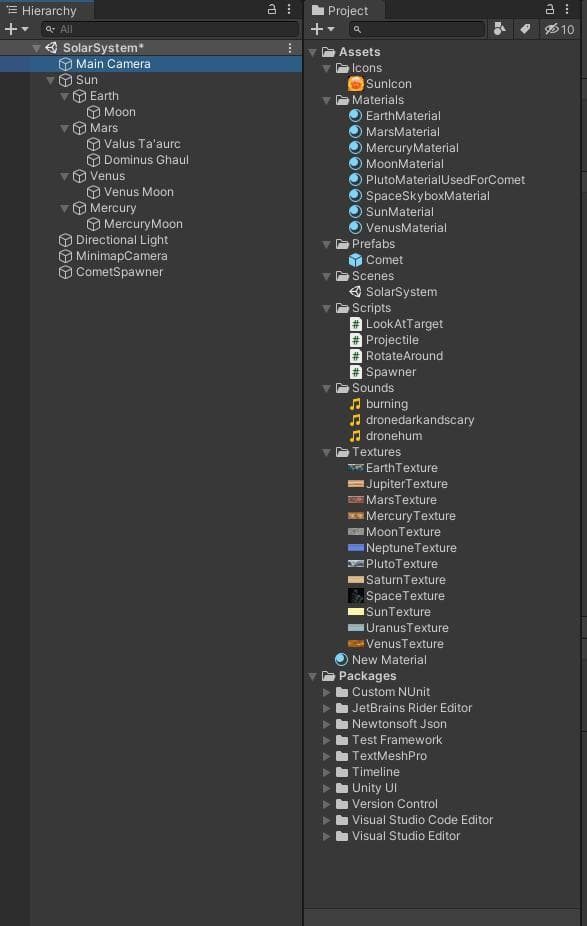The height and width of the screenshot is (926, 587).
Task: Select the NeptuneTexture blue thumbnail
Action: (356, 547)
